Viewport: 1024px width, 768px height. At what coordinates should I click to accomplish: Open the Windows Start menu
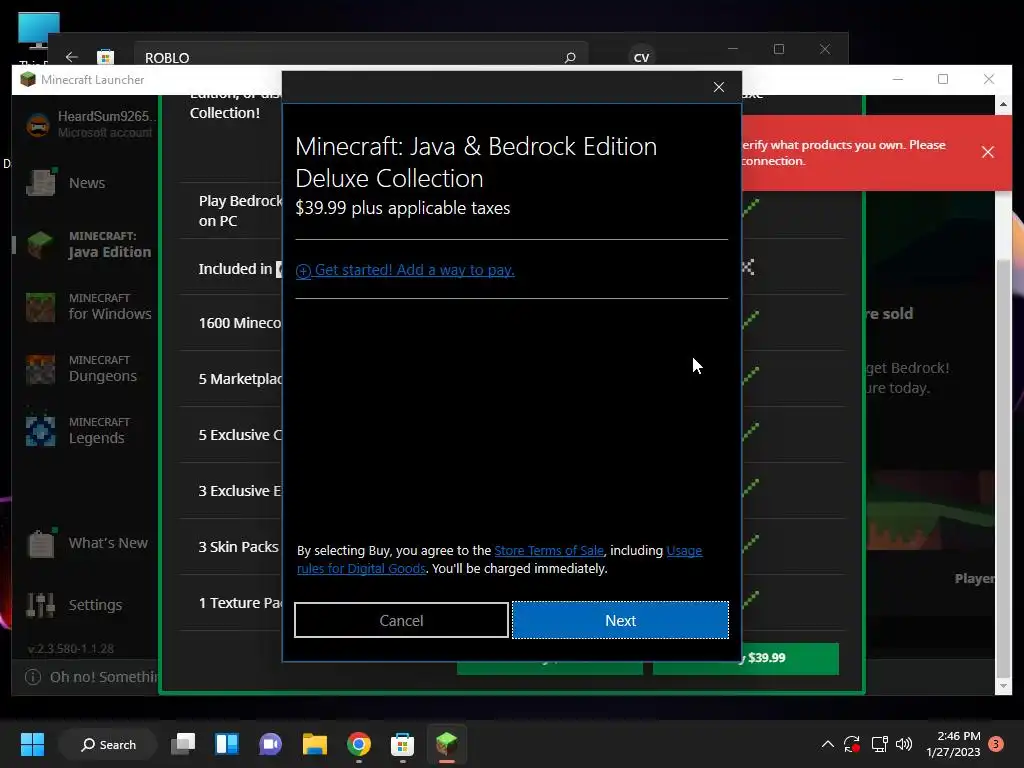(x=32, y=744)
